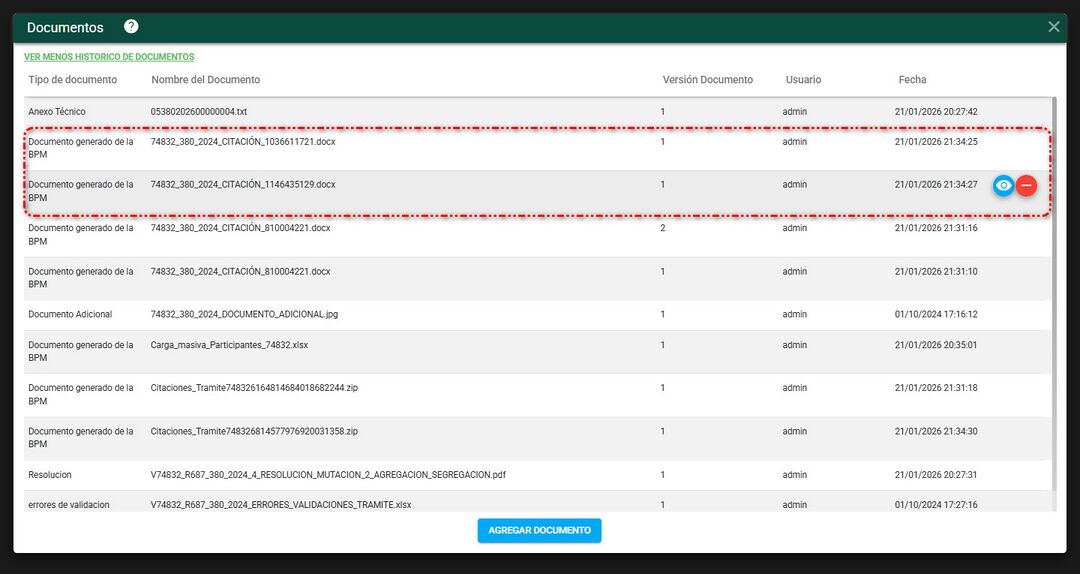Open the help icon next to Documentos

tap(131, 27)
